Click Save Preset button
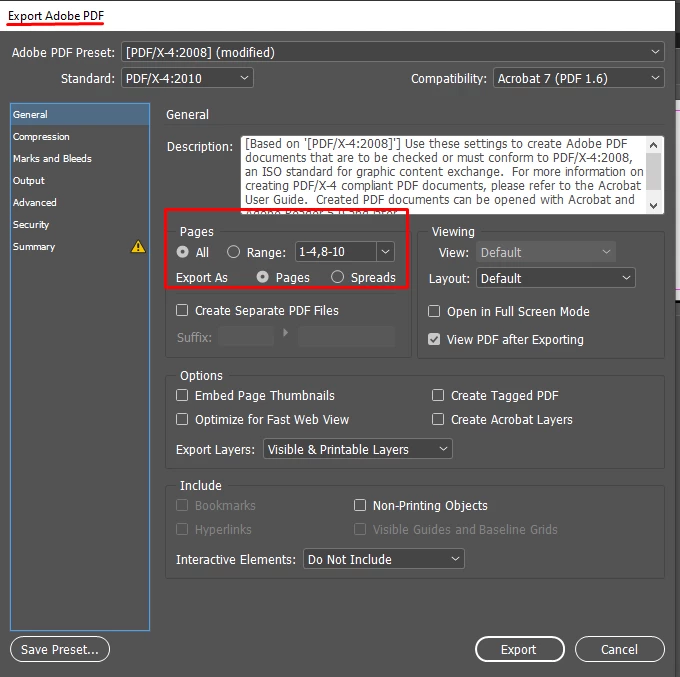This screenshot has height=677, width=680. tap(60, 649)
